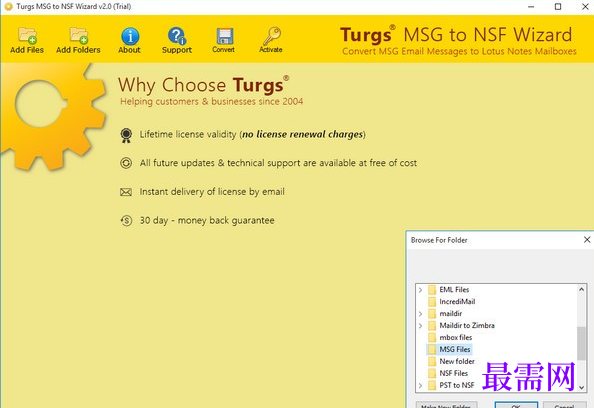Click the money back guarantee dollar icon
Image resolution: width=594 pixels, height=408 pixels.
click(x=126, y=220)
